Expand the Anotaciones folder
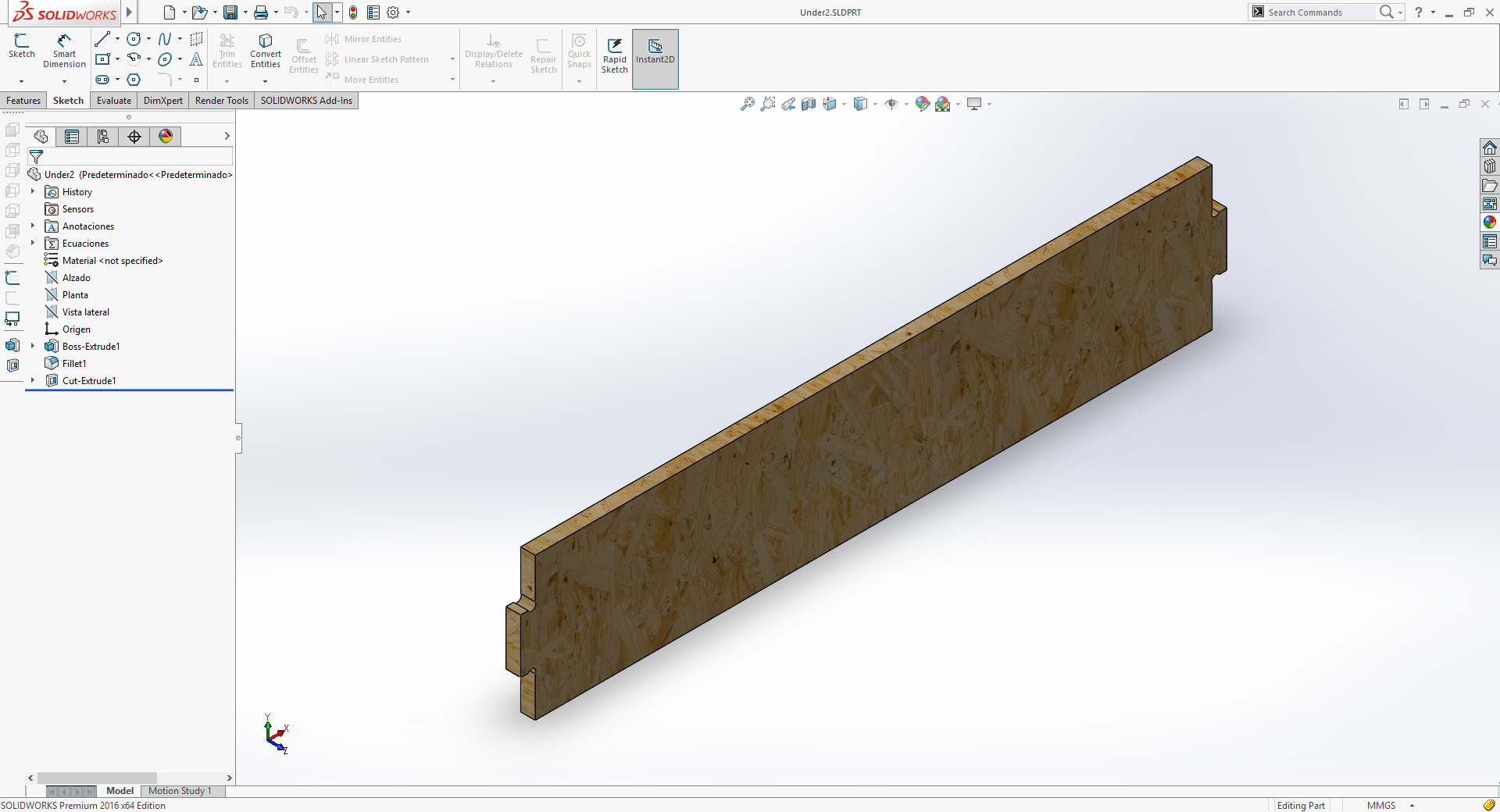Viewport: 1500px width, 812px height. coord(33,226)
